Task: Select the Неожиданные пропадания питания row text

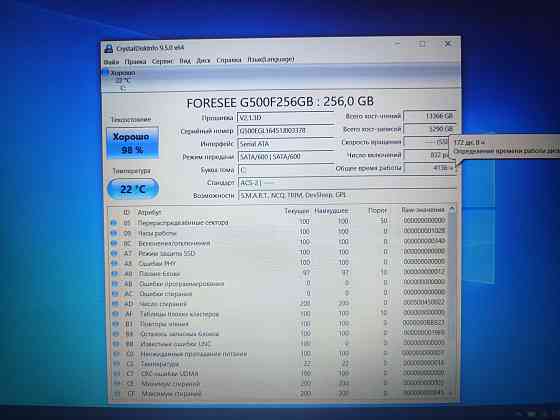Action: pyautogui.click(x=194, y=354)
